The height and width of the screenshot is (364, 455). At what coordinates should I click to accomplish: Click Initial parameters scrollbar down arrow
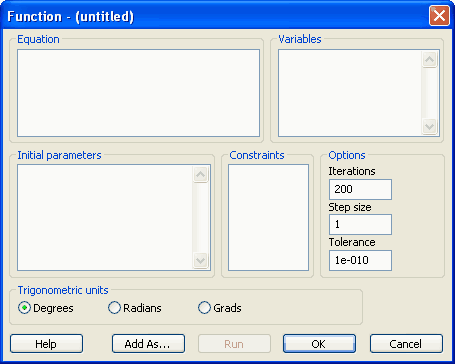pos(200,260)
